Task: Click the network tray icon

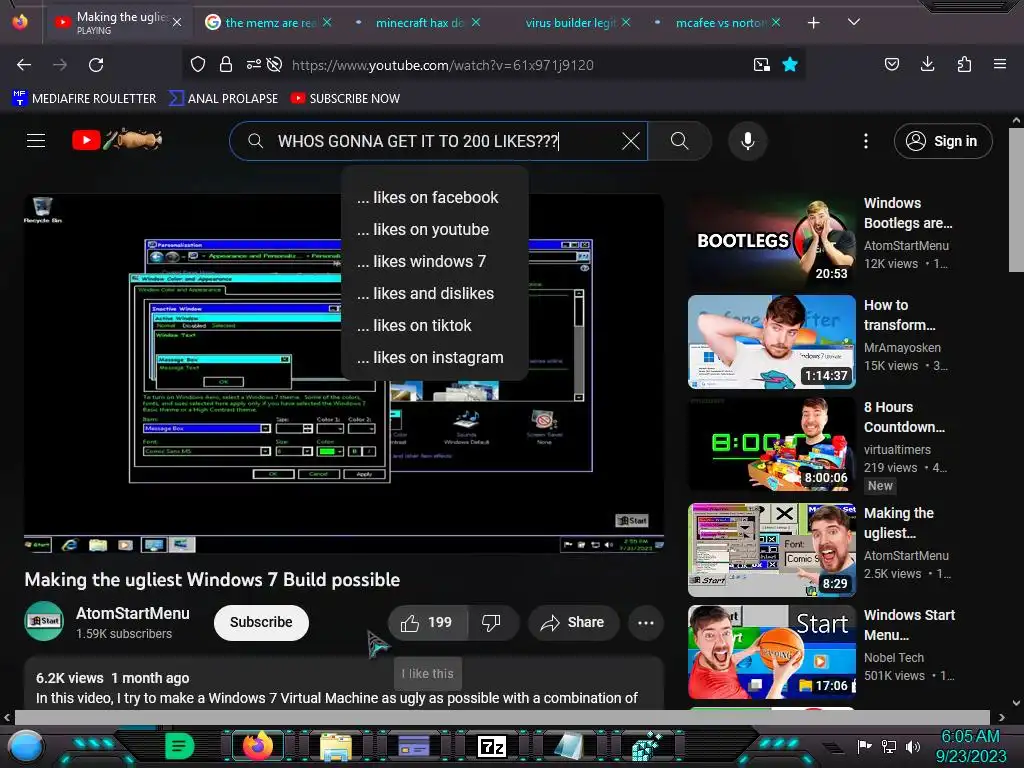Action: [x=888, y=746]
